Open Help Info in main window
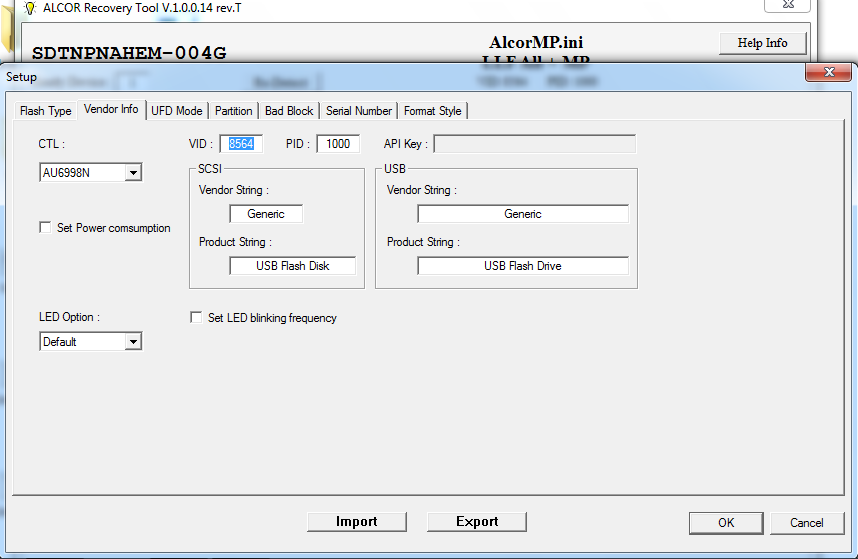The image size is (858, 559). [762, 43]
